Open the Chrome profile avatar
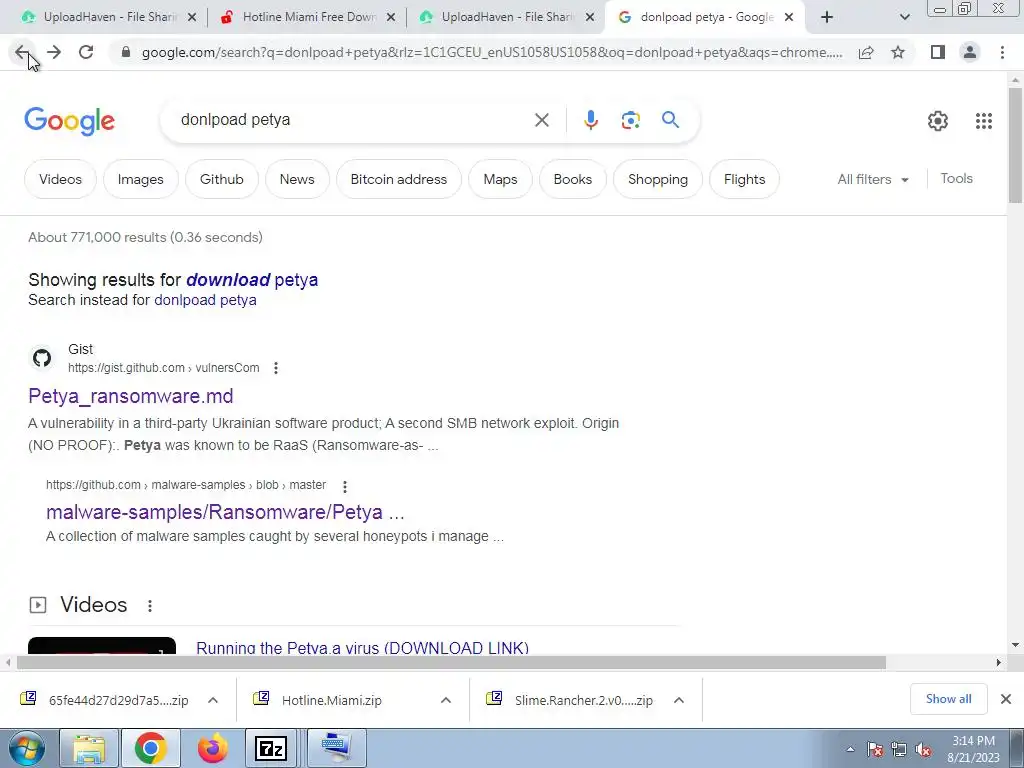This screenshot has width=1024, height=768. [x=970, y=52]
